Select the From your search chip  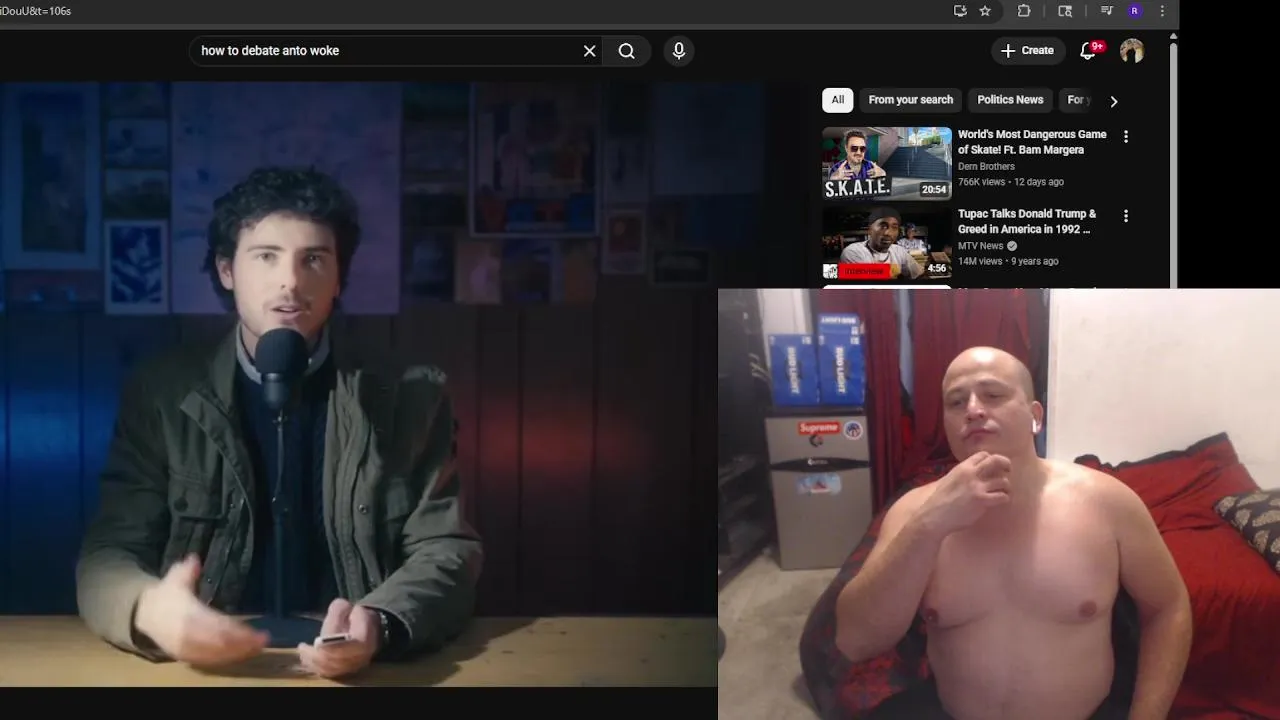(911, 100)
